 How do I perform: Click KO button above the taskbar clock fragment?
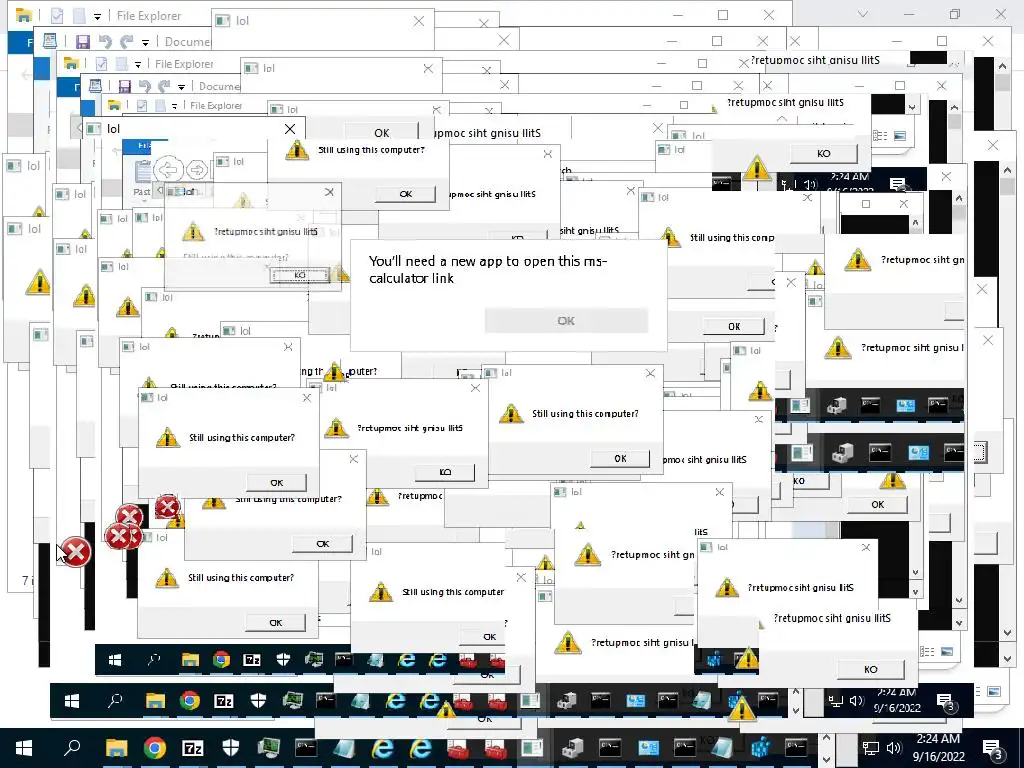click(x=824, y=153)
